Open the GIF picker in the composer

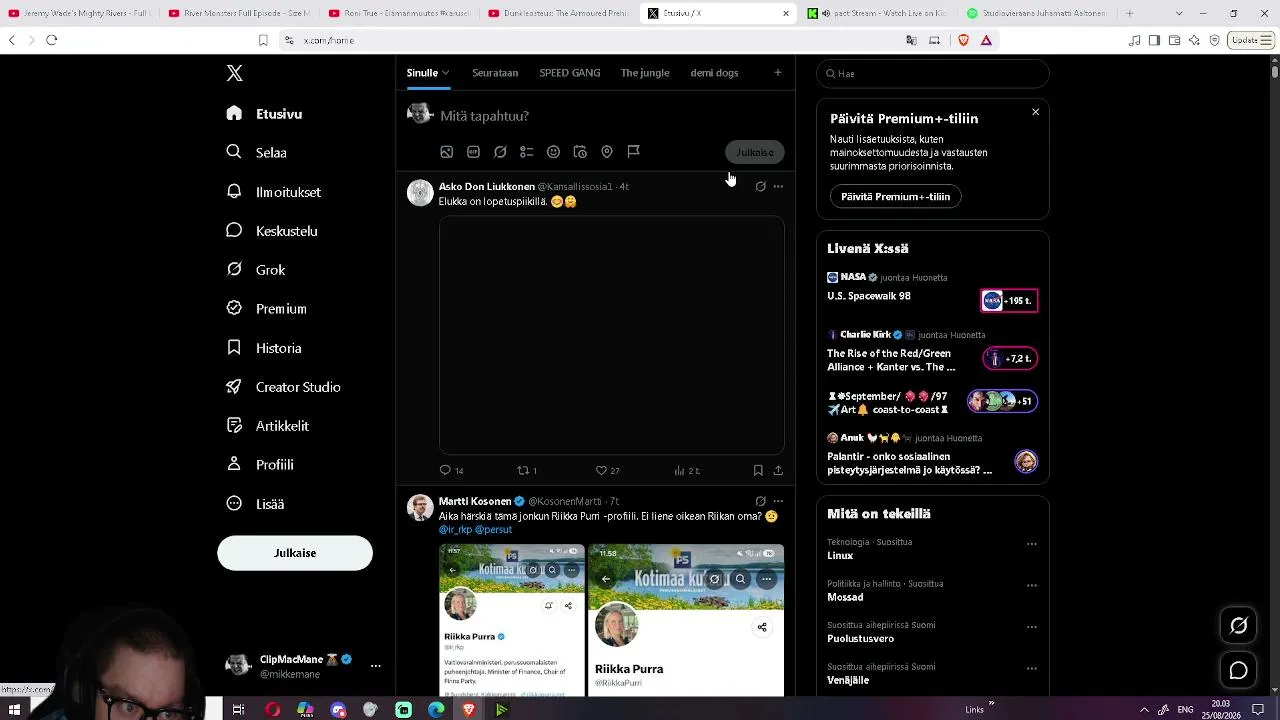tap(473, 152)
